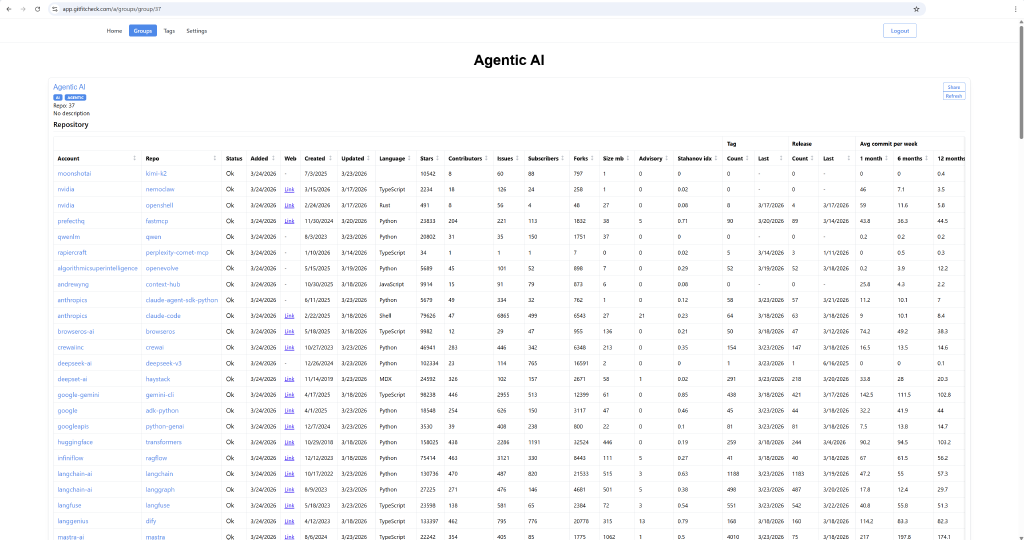Screen dimensions: 1024x540
Task: Open the haystack repo link
Action: (158, 379)
